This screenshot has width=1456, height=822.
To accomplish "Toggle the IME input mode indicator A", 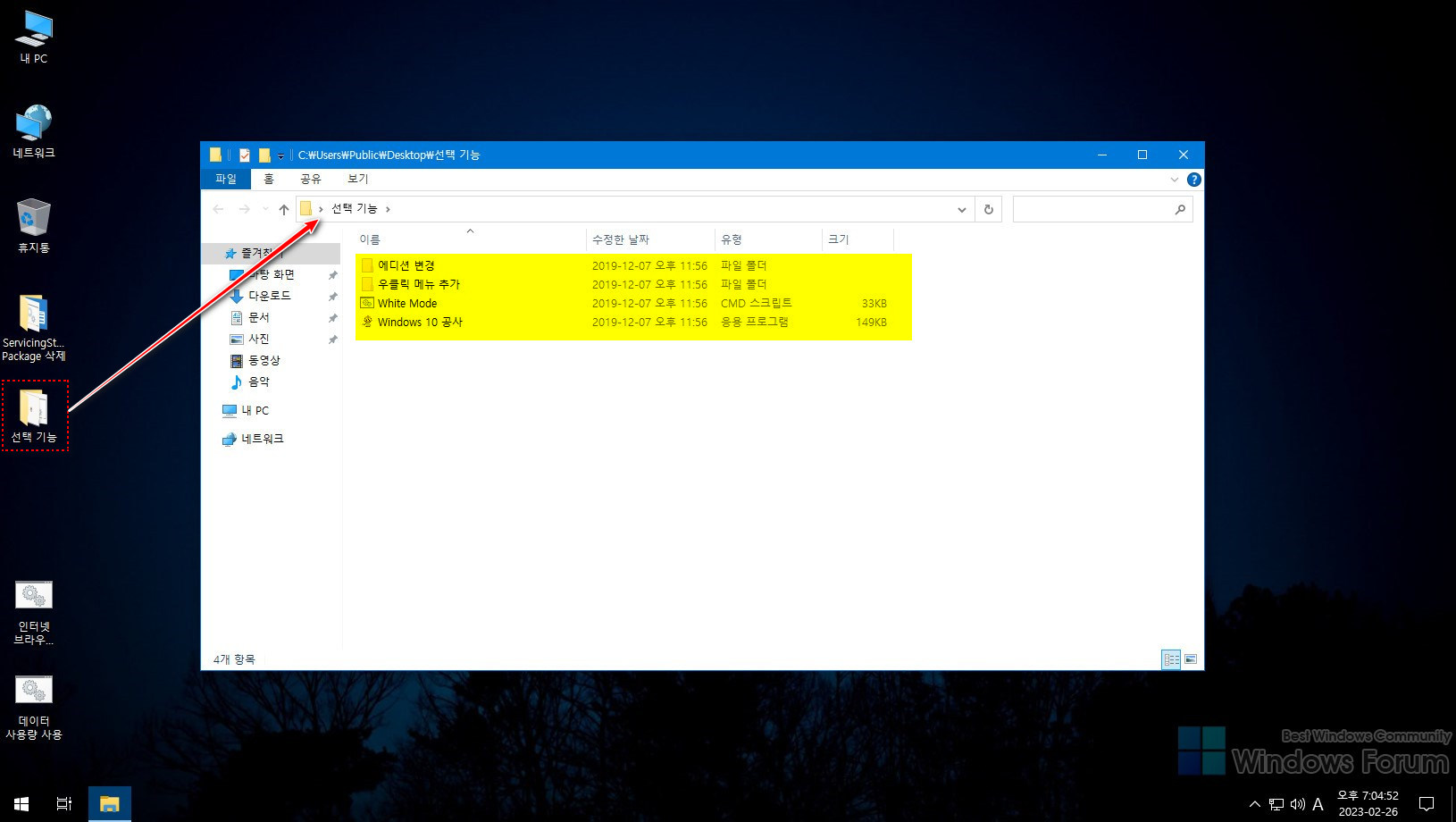I will [x=1318, y=804].
